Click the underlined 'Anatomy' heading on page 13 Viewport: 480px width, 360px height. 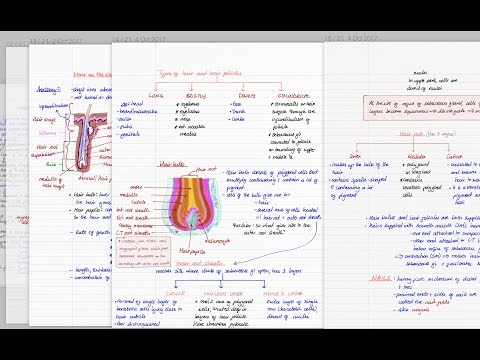point(49,90)
